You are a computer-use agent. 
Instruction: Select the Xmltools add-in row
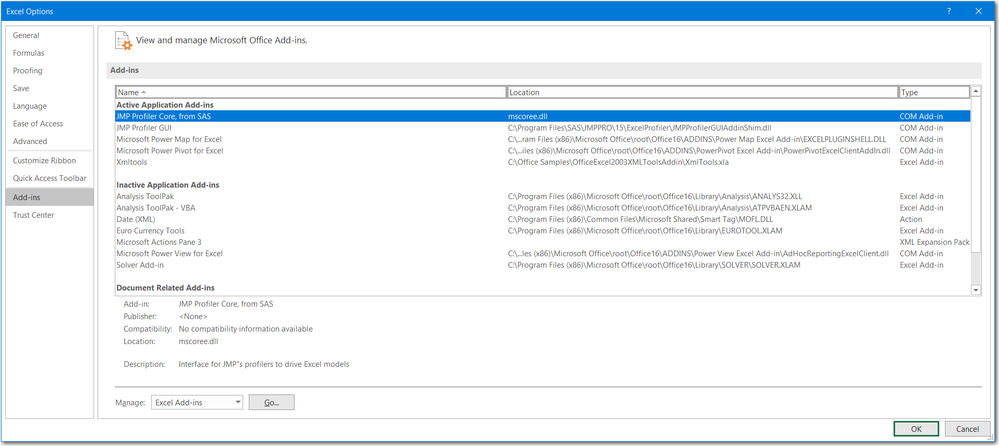(x=543, y=162)
